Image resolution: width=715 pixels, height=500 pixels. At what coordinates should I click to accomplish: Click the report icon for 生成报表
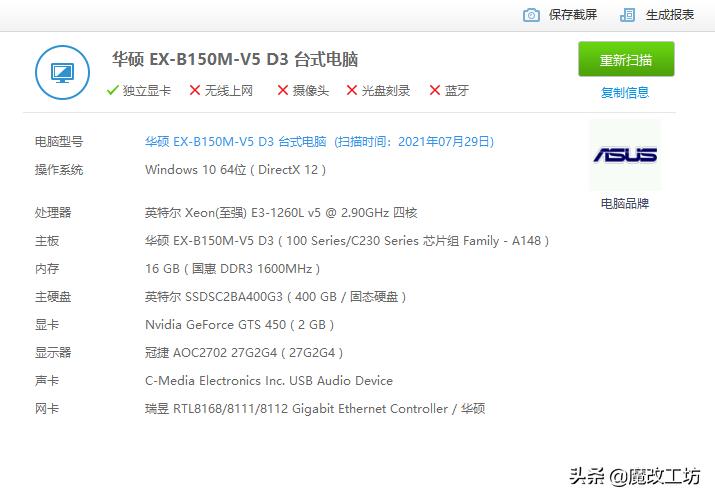(x=627, y=15)
